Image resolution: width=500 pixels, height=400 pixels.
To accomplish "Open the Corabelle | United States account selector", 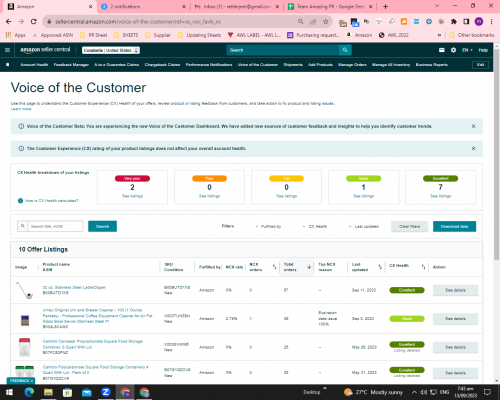I will point(111,50).
